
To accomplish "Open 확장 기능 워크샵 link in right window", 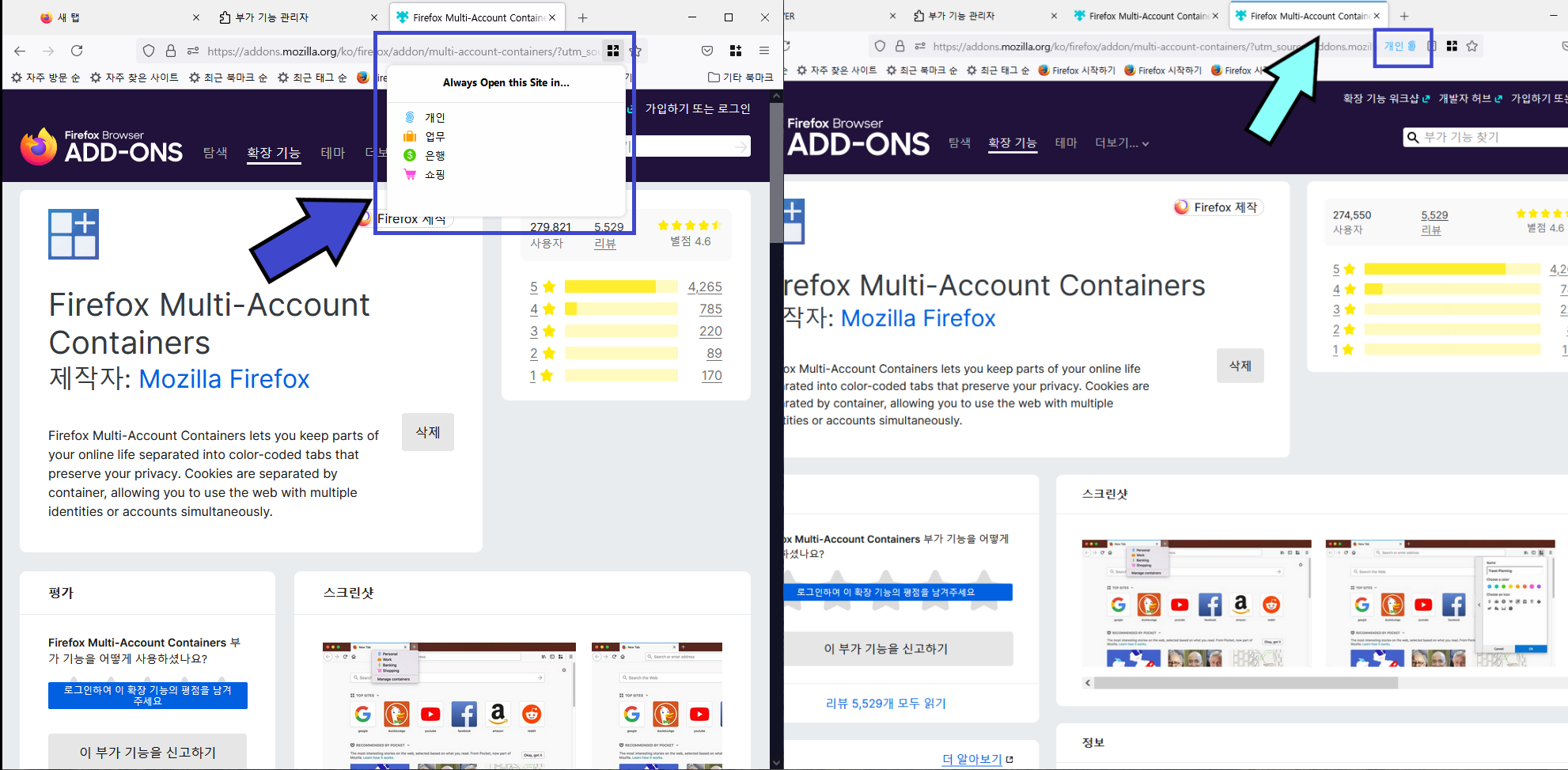I will [x=1386, y=98].
